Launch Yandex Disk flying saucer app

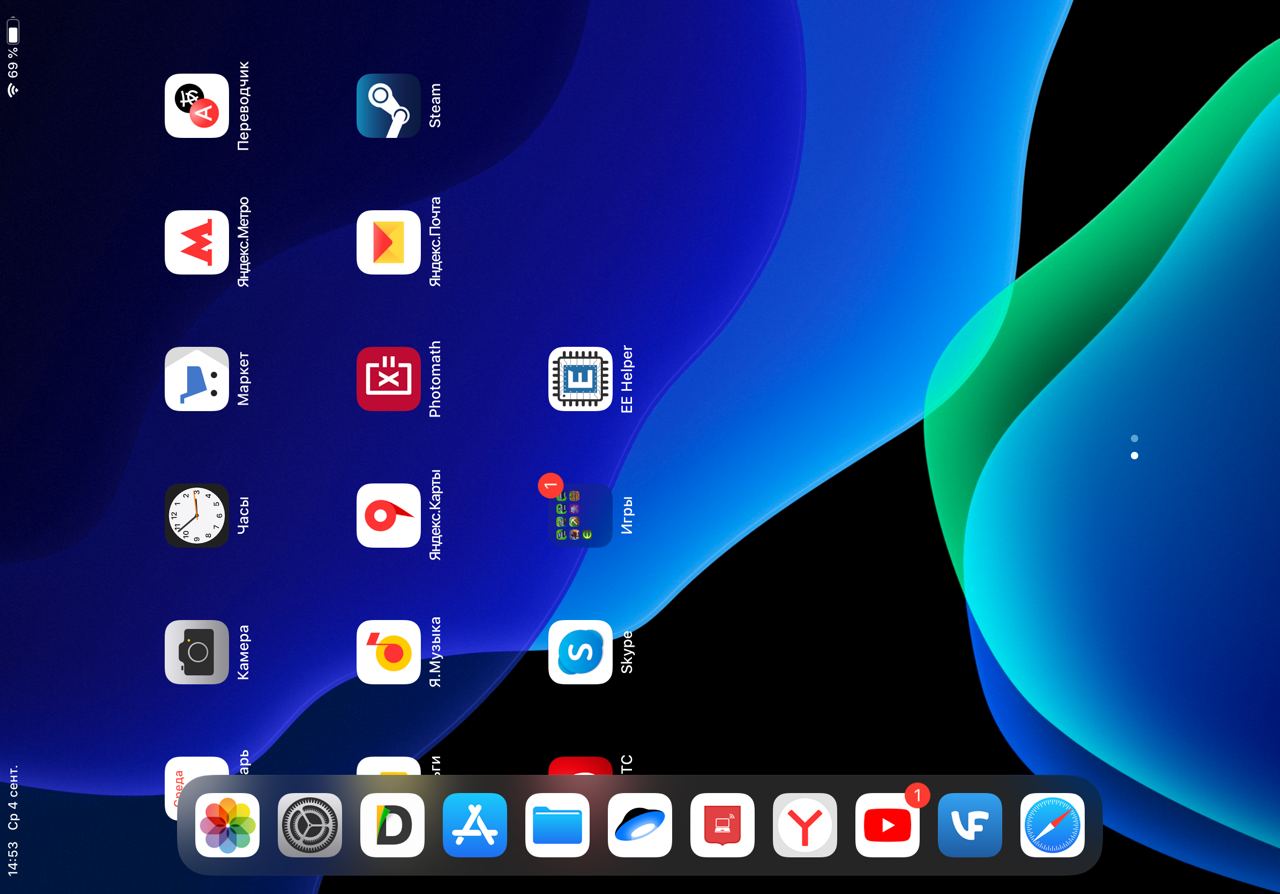tap(640, 825)
